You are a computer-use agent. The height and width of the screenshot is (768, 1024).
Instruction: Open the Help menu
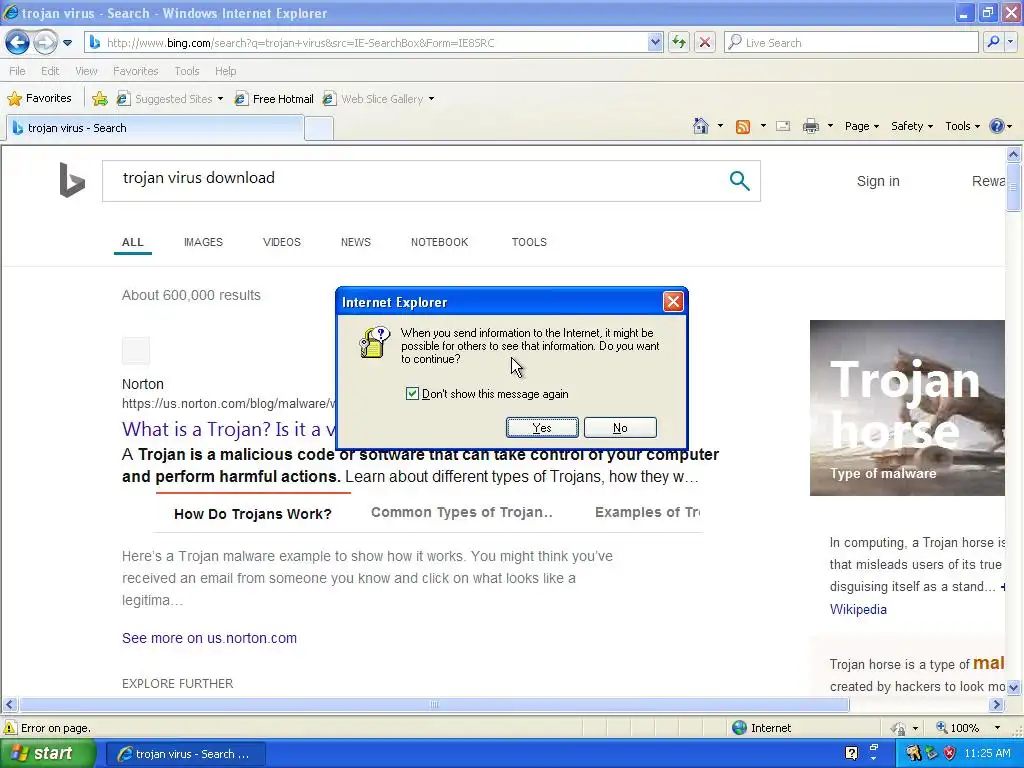click(225, 71)
